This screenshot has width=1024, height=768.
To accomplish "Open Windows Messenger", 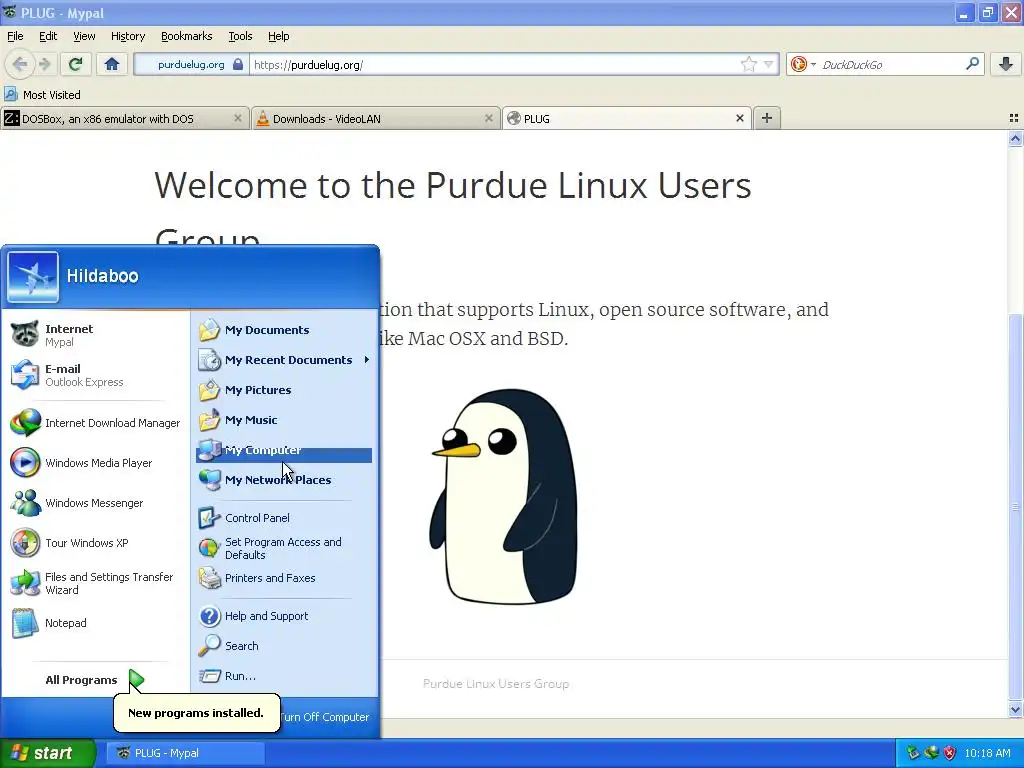I will (95, 503).
